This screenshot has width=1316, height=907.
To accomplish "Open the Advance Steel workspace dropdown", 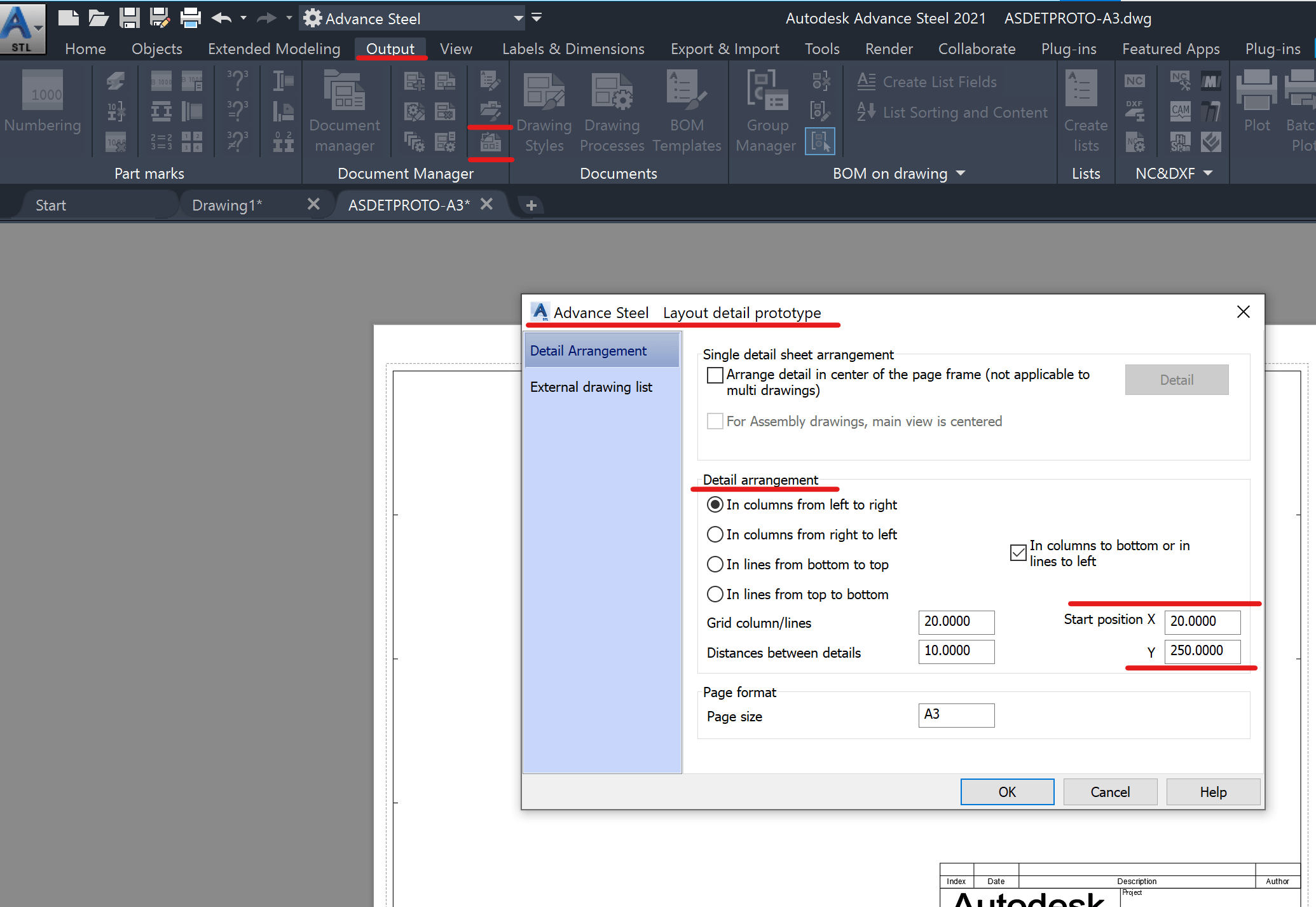I will (519, 18).
